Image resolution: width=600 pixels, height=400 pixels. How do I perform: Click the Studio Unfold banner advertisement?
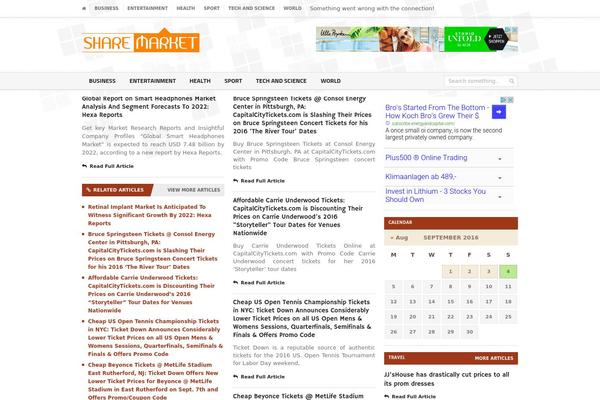417,39
